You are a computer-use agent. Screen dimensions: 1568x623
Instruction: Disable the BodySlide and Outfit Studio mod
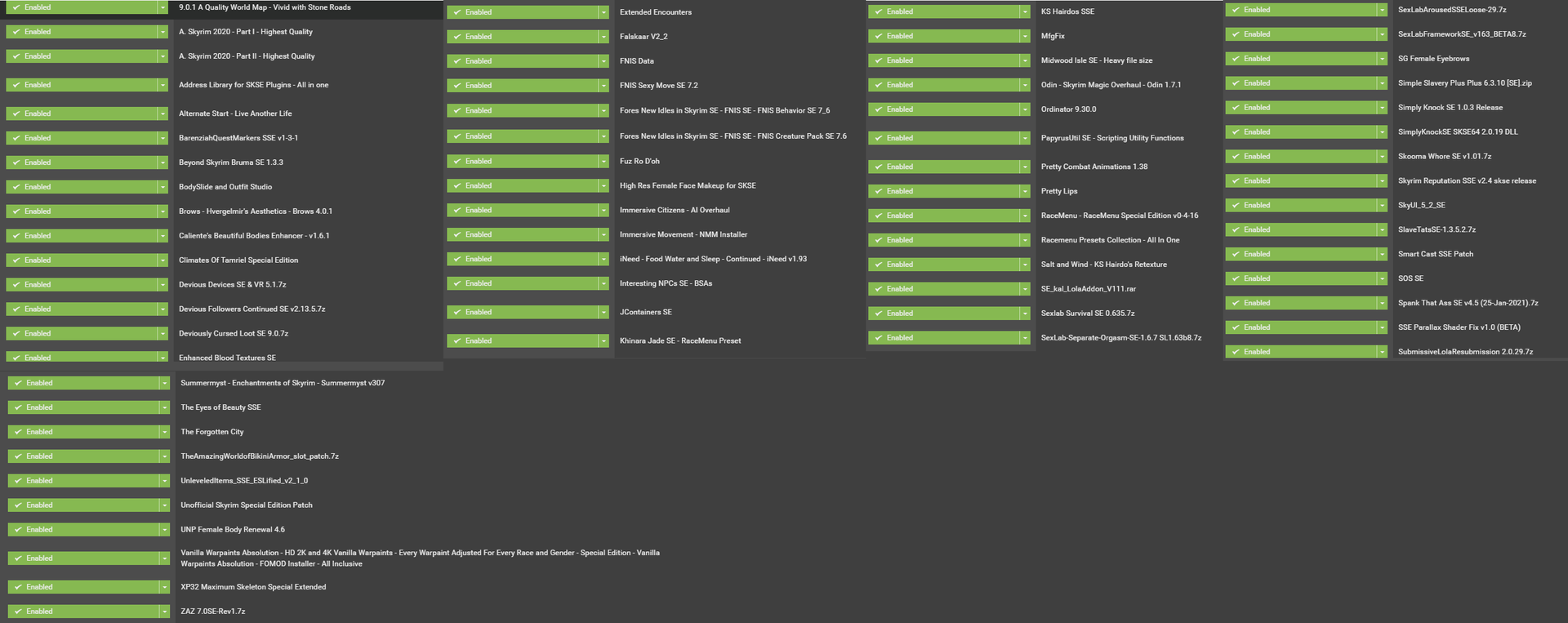coord(82,187)
